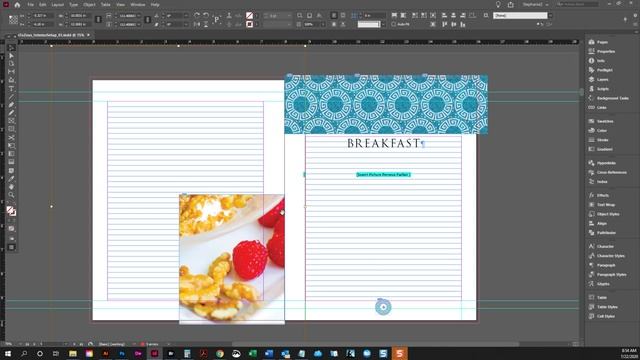Open the Windows Start menu
Viewport: 640px width, 360px height.
tap(8, 353)
